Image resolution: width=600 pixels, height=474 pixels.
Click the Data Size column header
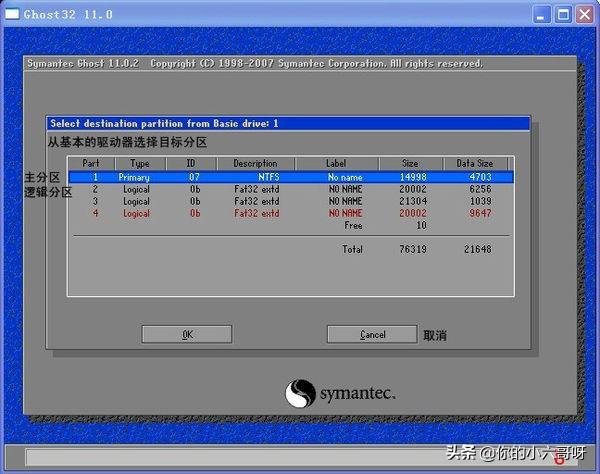[x=474, y=163]
